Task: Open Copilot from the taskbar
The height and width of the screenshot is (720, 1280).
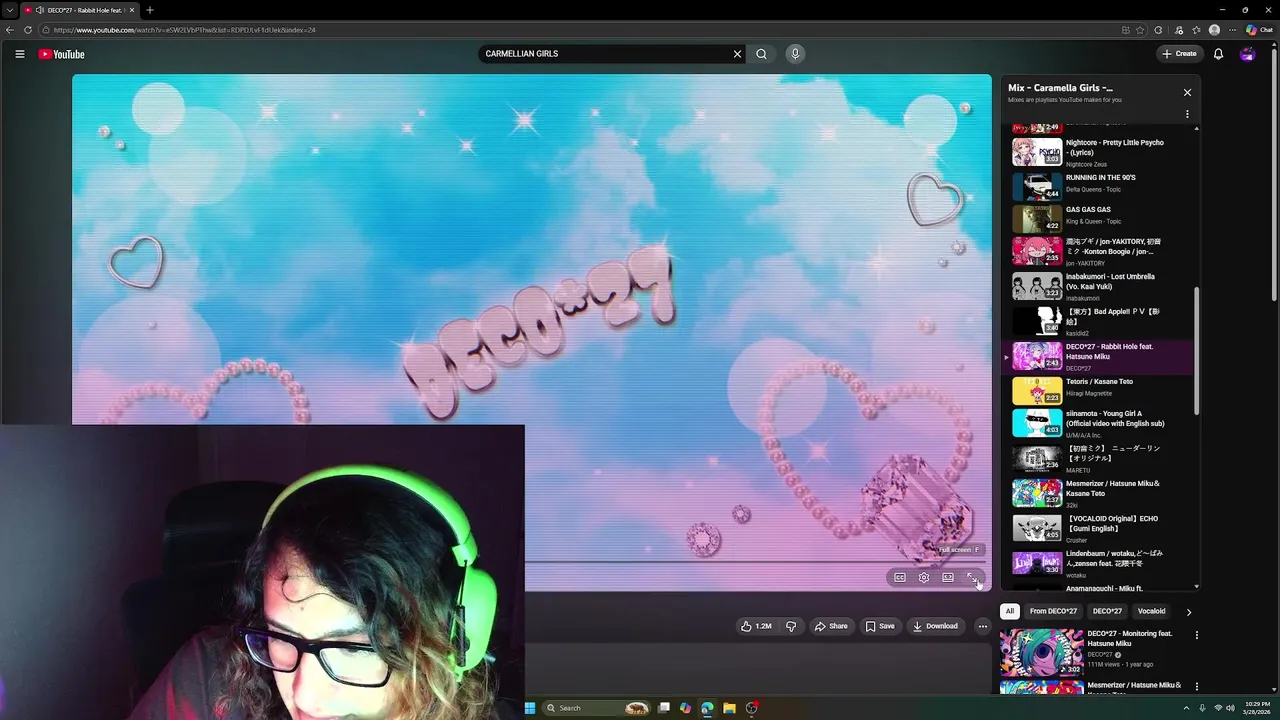Action: point(685,708)
